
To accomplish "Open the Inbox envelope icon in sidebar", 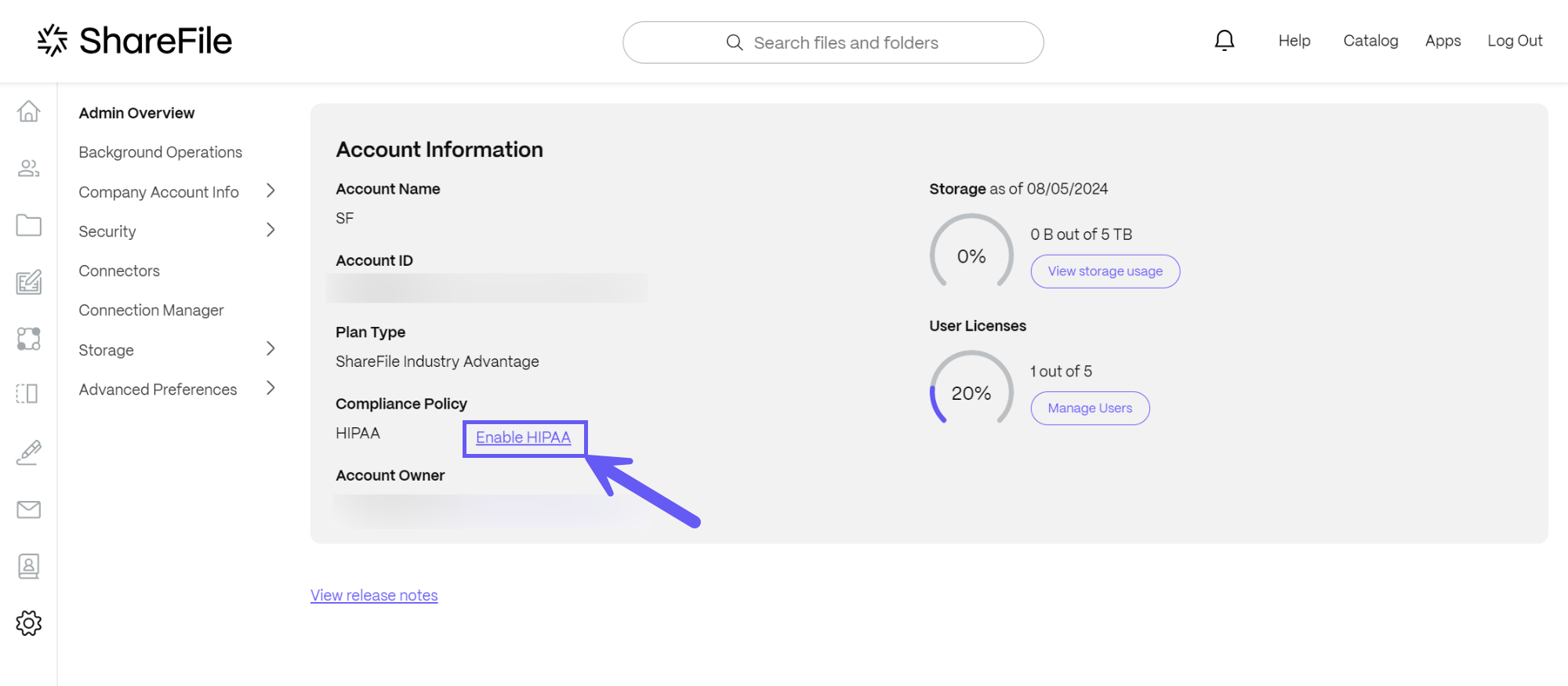I will coord(28,510).
